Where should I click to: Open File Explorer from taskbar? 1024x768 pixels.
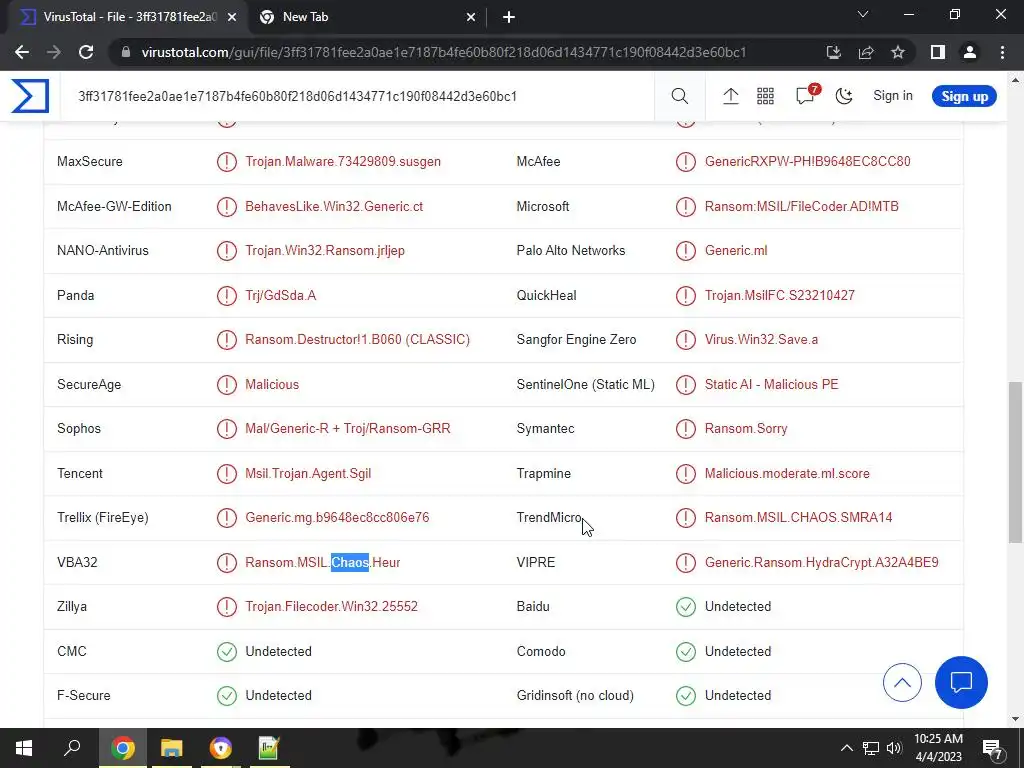point(171,748)
